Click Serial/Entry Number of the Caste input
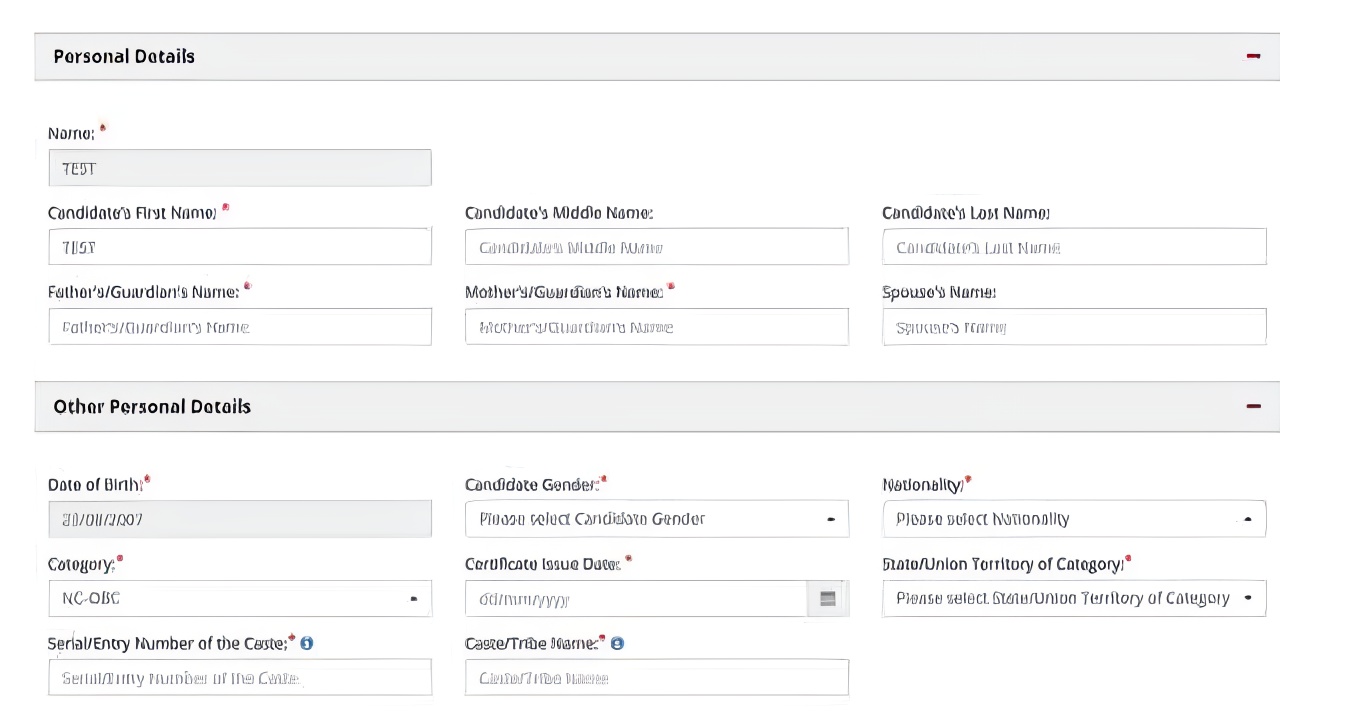The height and width of the screenshot is (718, 1354). (x=239, y=678)
